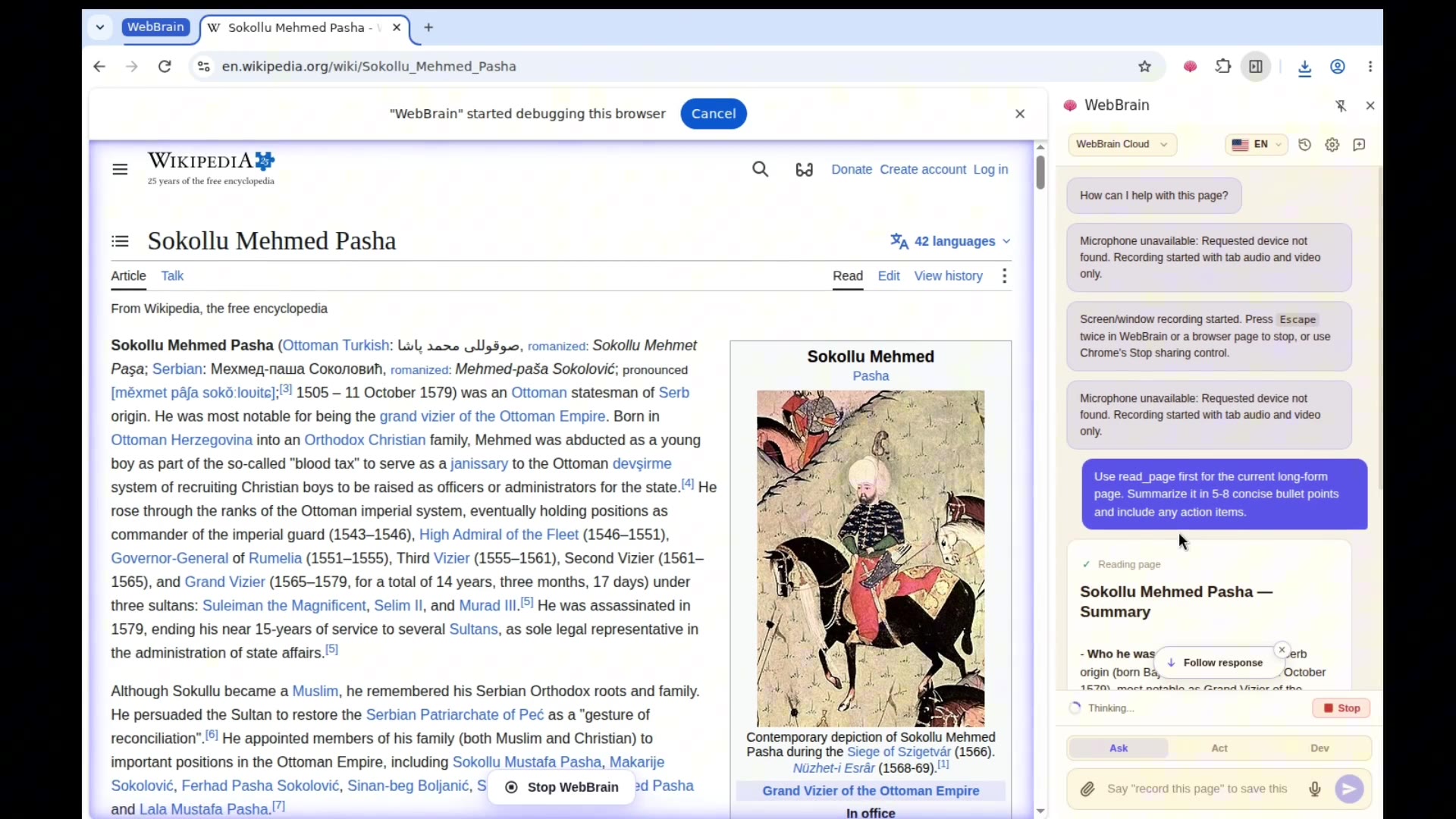Open the Suleiman the Magnificent link
The image size is (1456, 819).
click(284, 606)
